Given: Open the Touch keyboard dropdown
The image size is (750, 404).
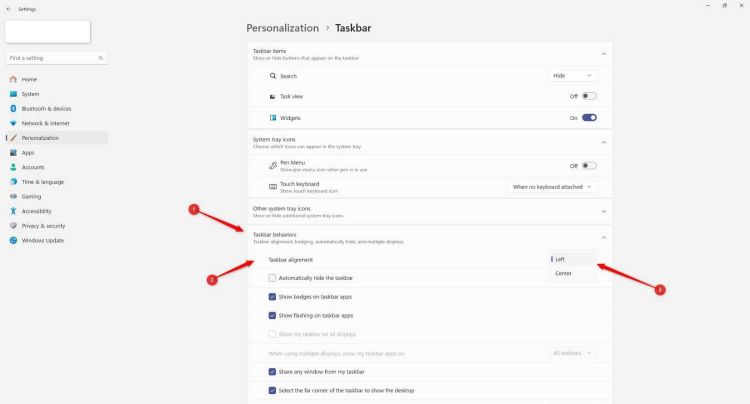Looking at the screenshot, I should [x=552, y=186].
